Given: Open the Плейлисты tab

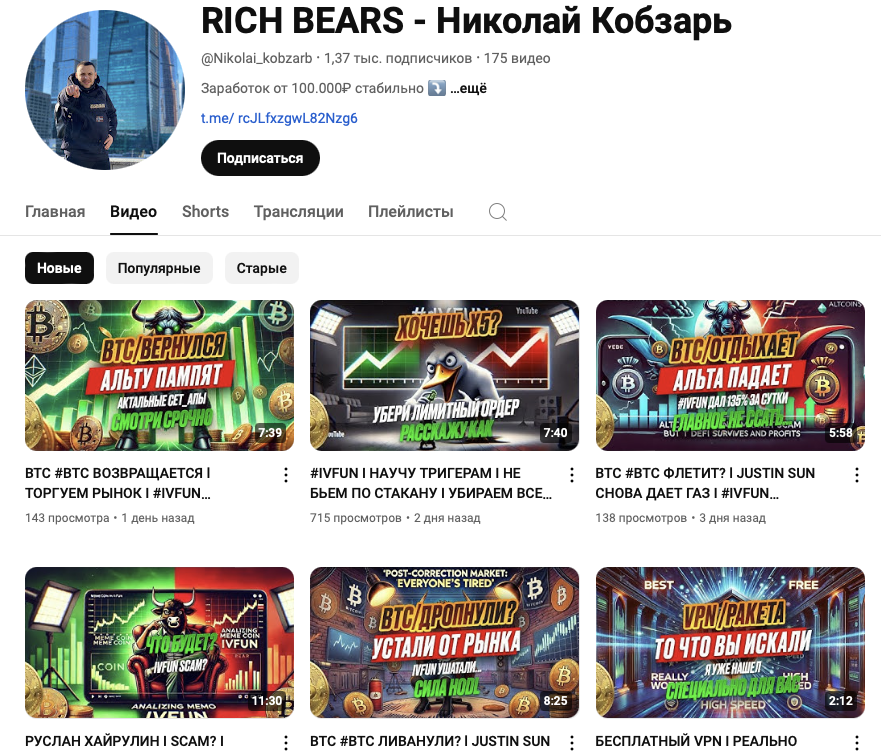Looking at the screenshot, I should [411, 212].
